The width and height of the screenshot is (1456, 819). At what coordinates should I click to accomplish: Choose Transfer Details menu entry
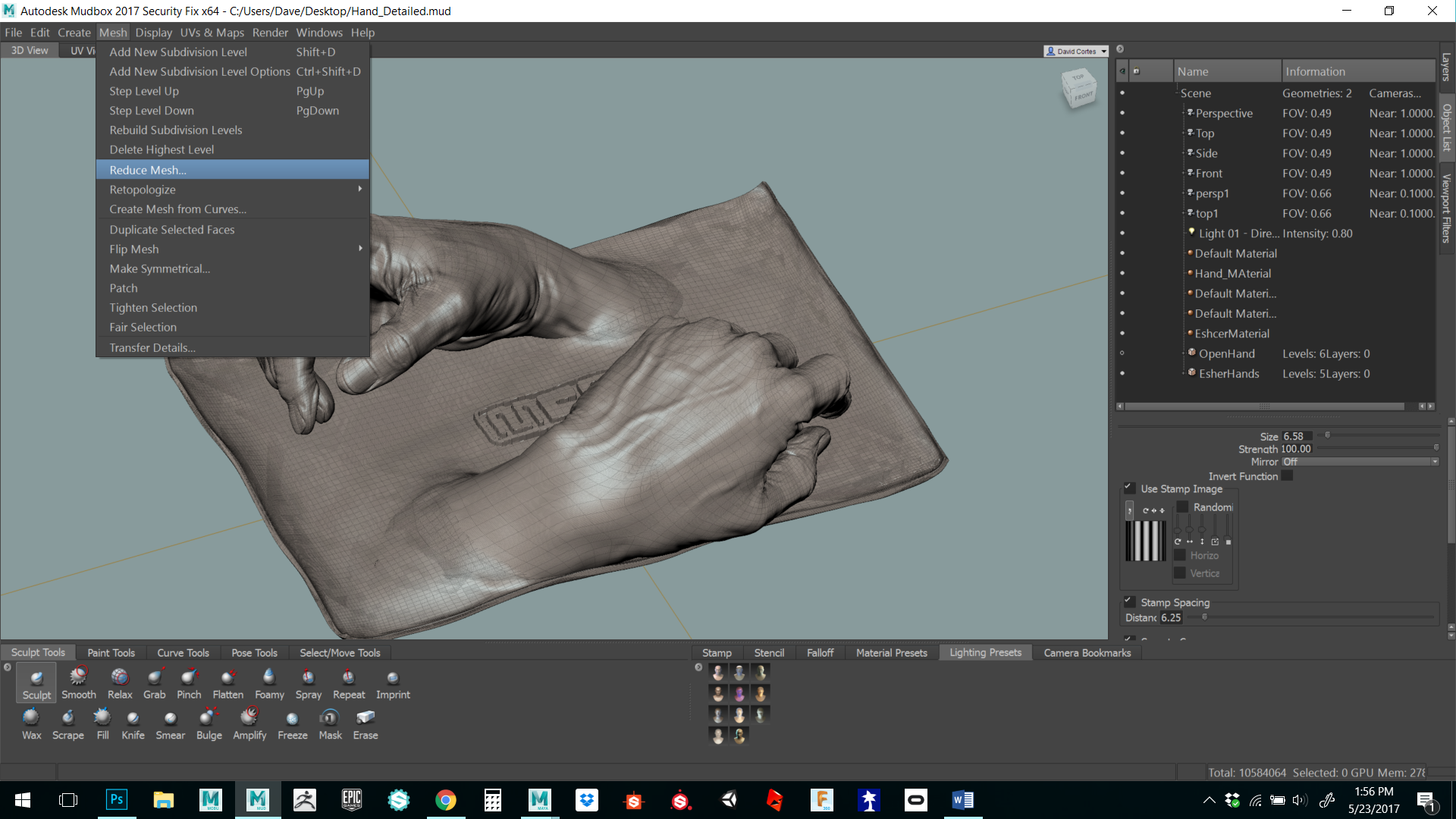(x=233, y=347)
